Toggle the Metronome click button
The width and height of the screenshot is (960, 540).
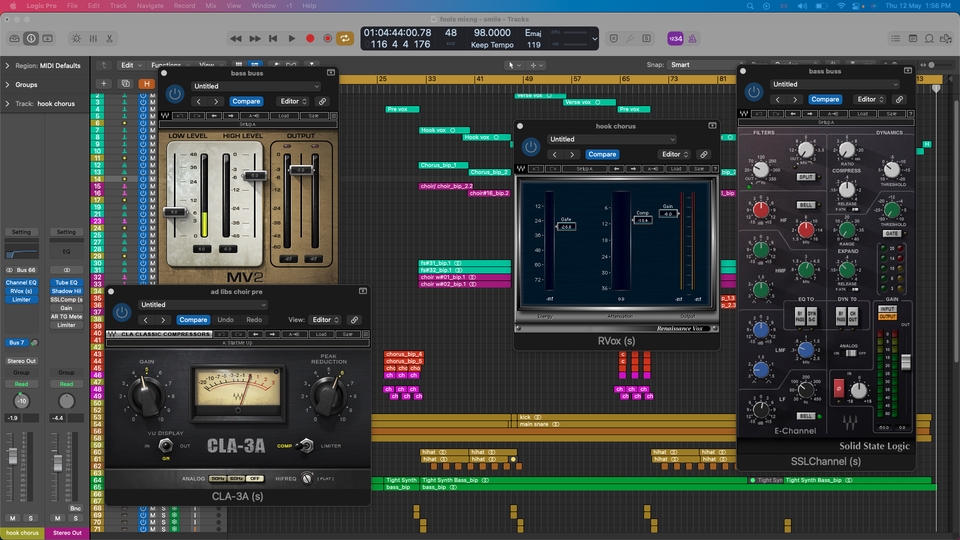(692, 39)
